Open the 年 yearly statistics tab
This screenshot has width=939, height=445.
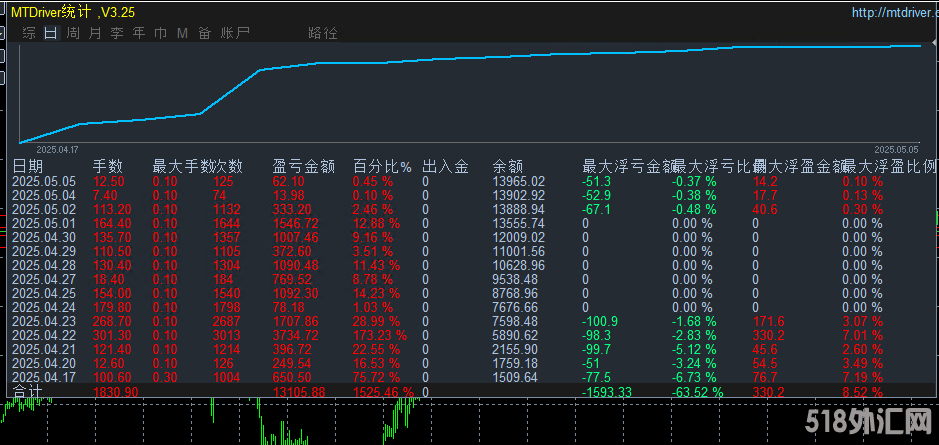click(x=139, y=33)
